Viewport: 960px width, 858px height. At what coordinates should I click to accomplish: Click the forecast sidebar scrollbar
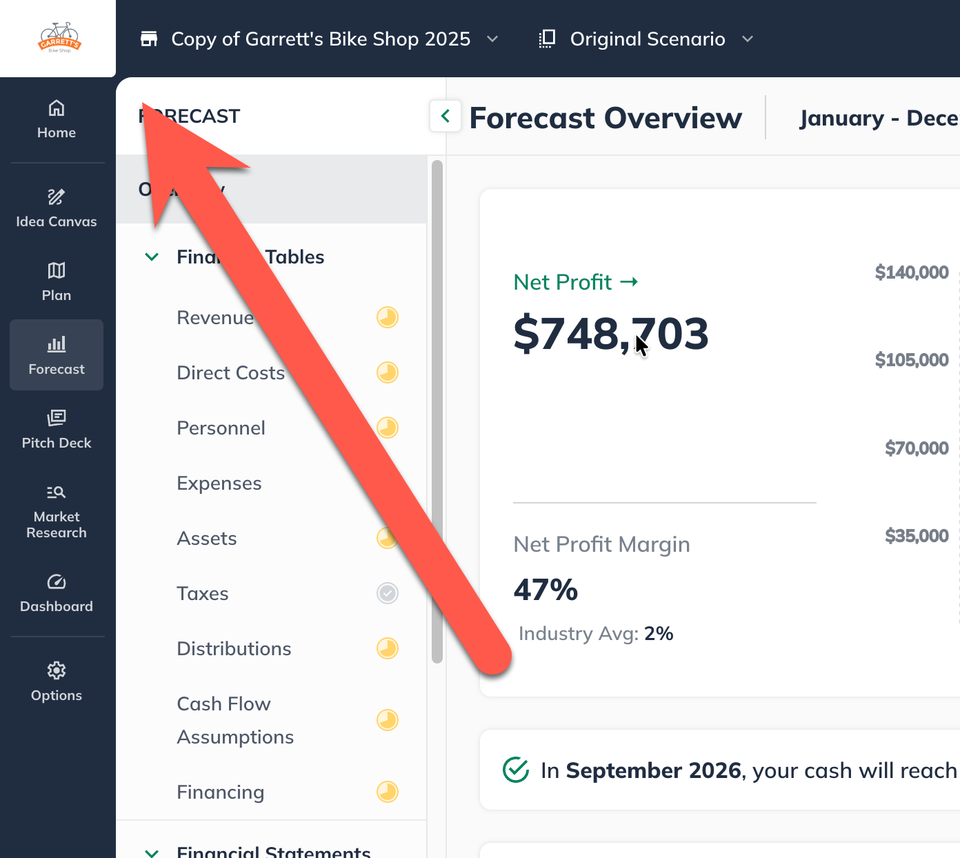pyautogui.click(x=437, y=412)
